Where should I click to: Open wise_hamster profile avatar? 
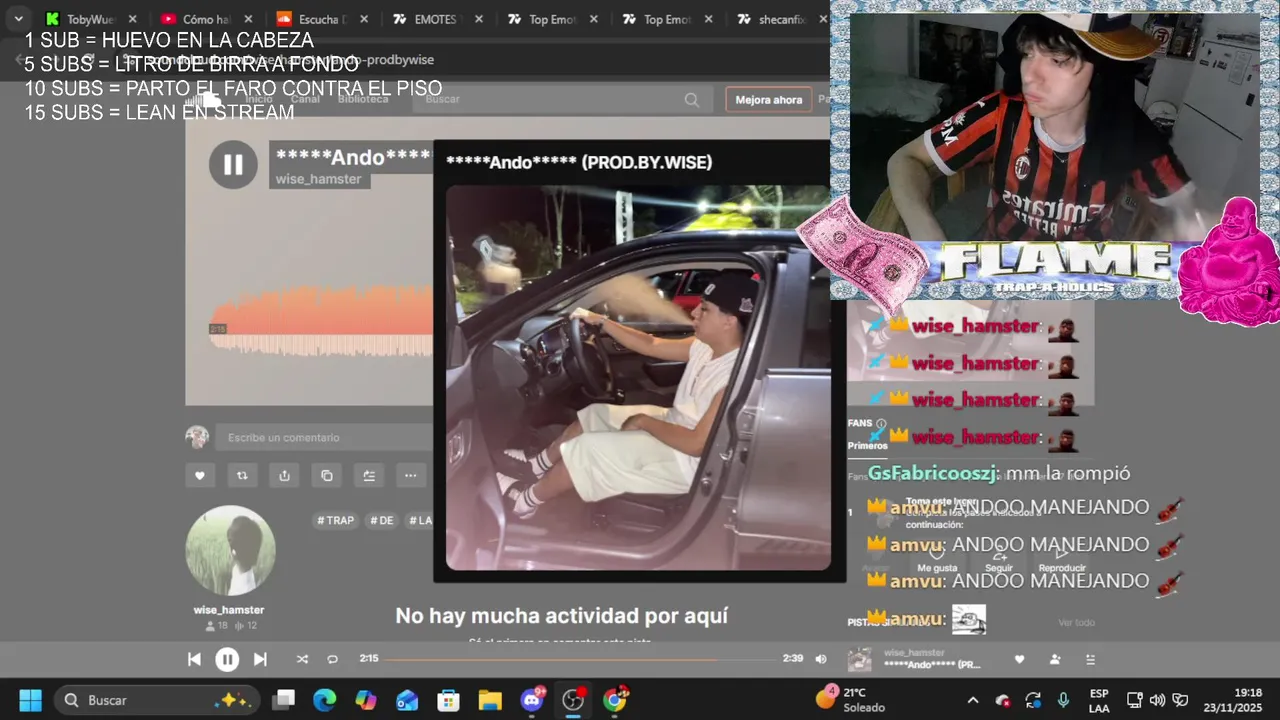230,551
